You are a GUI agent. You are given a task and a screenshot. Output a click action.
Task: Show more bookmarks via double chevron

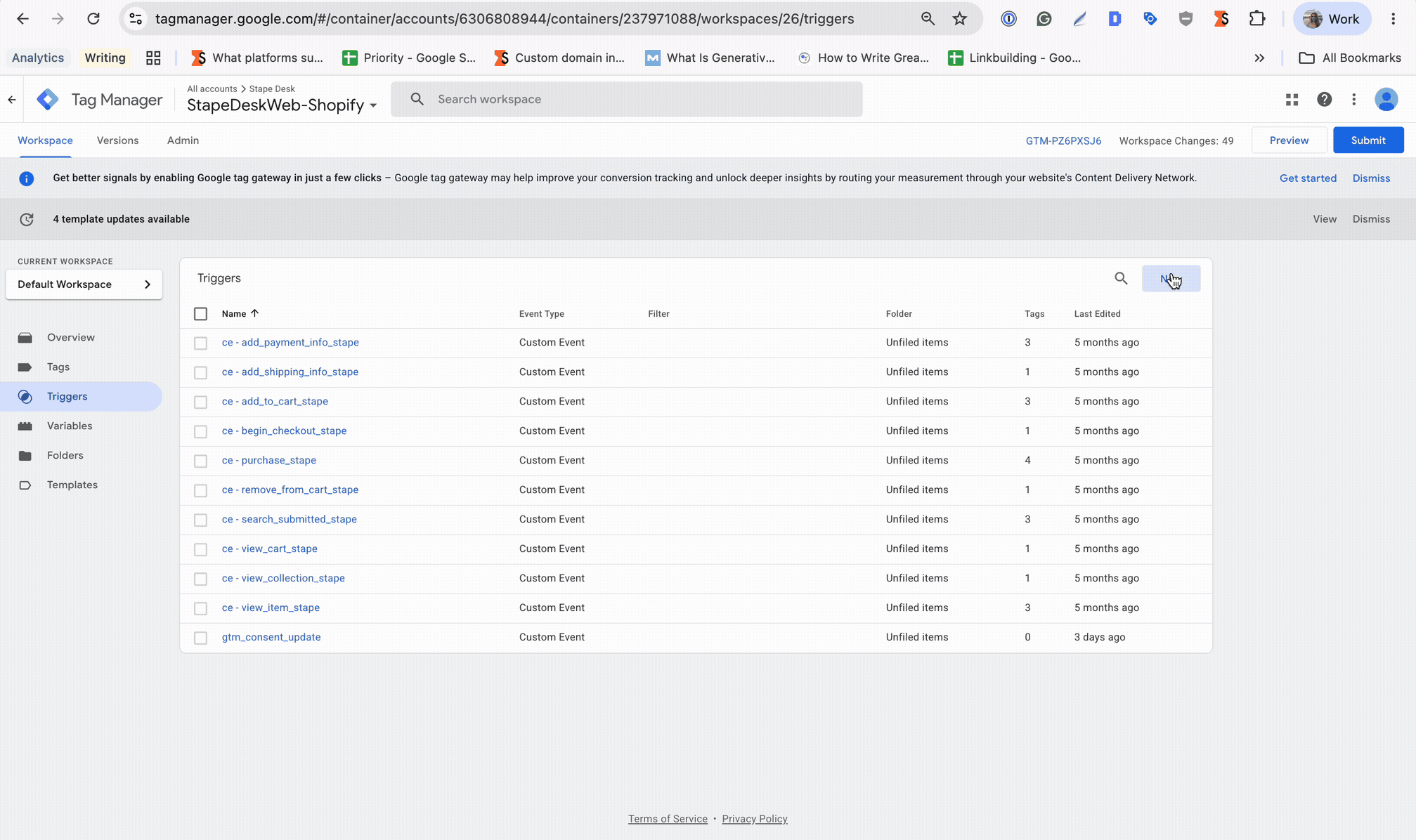[1259, 58]
